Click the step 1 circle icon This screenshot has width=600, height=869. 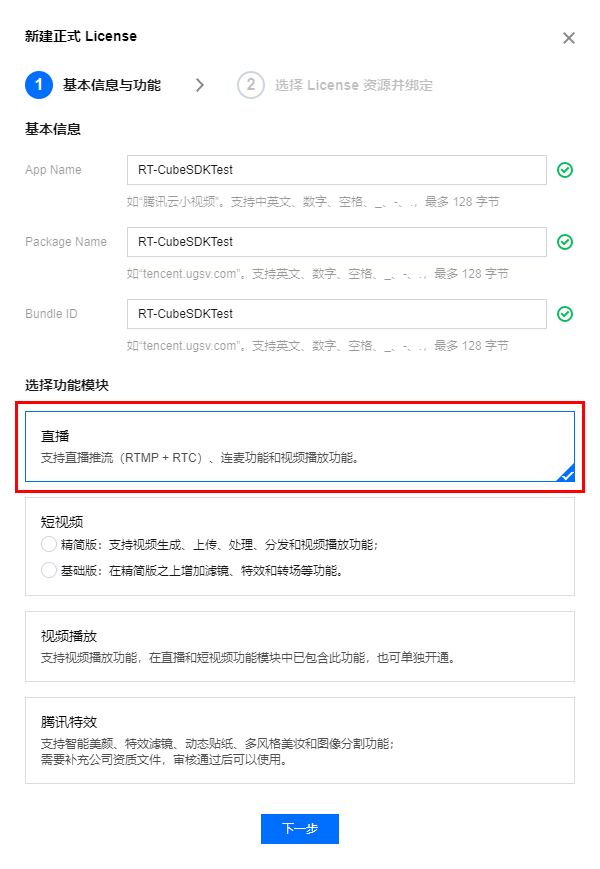coord(39,85)
